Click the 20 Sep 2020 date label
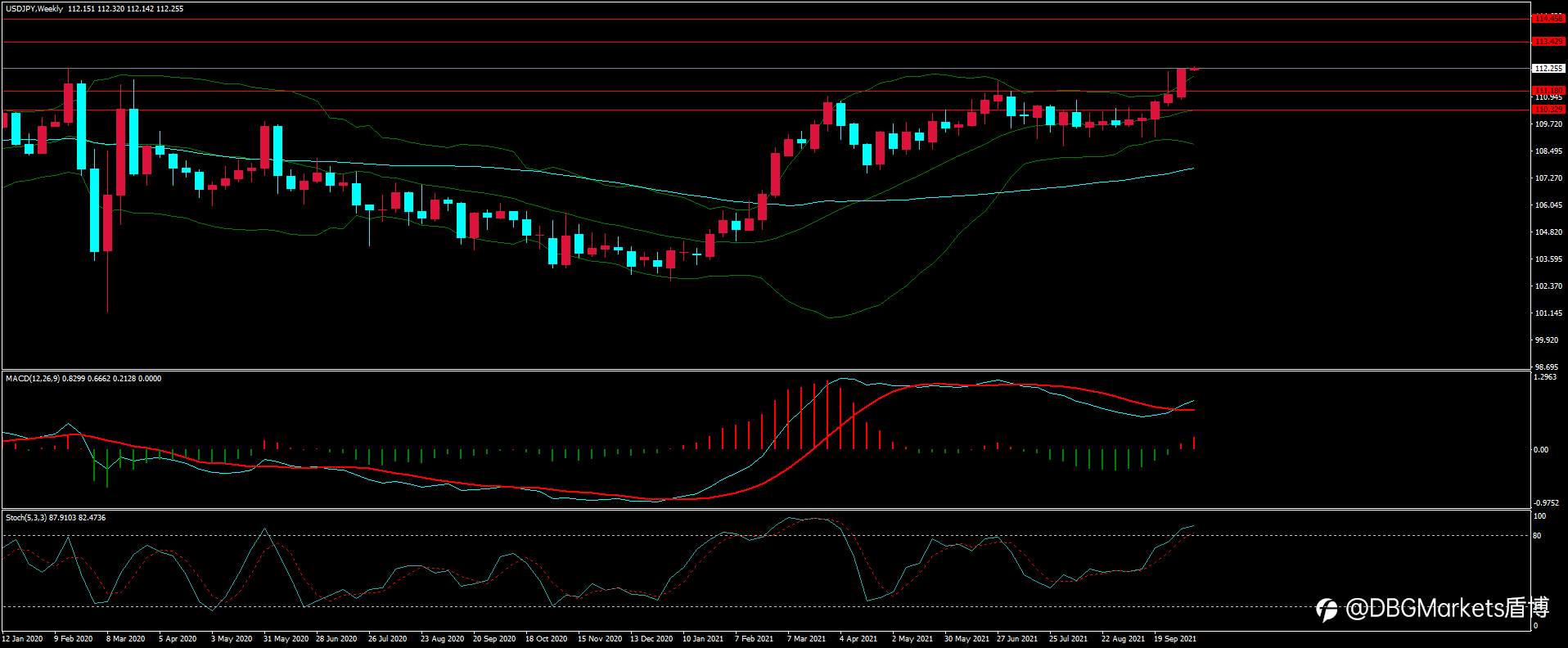The height and width of the screenshot is (648, 1568). point(495,639)
